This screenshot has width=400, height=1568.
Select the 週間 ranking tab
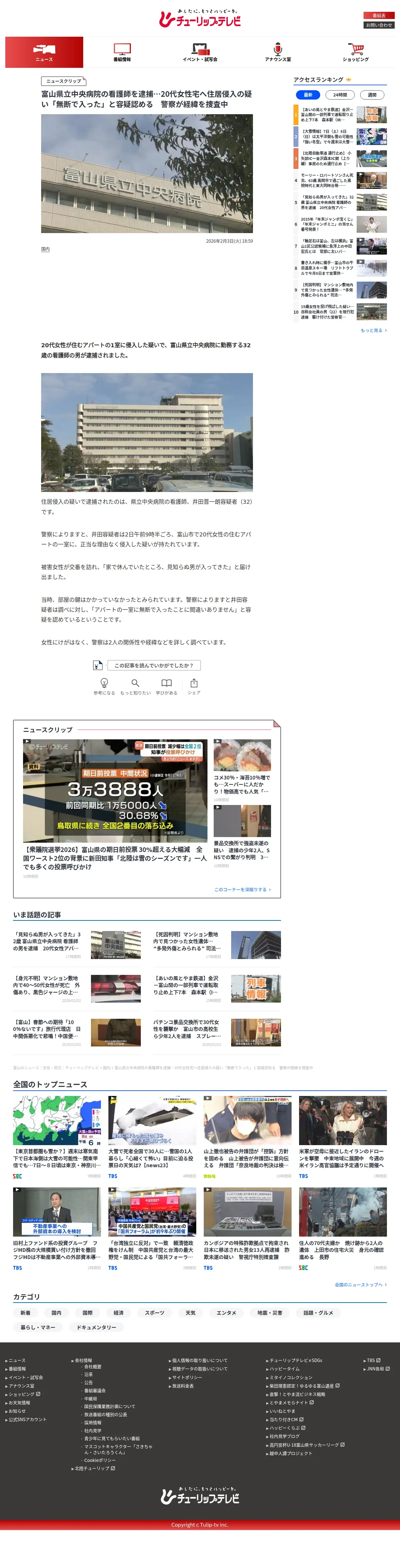372,95
